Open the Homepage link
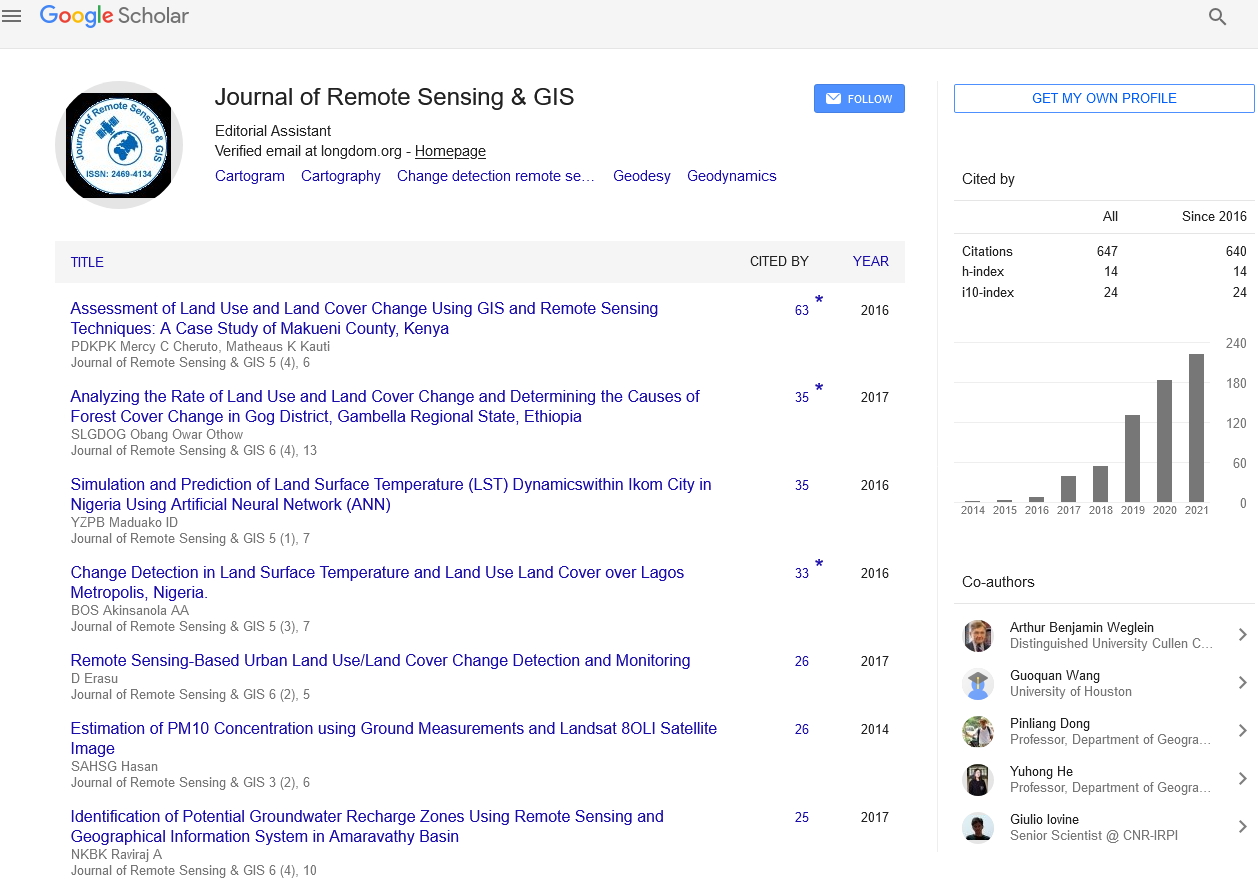Viewport: 1258px width, 887px height. (x=450, y=151)
